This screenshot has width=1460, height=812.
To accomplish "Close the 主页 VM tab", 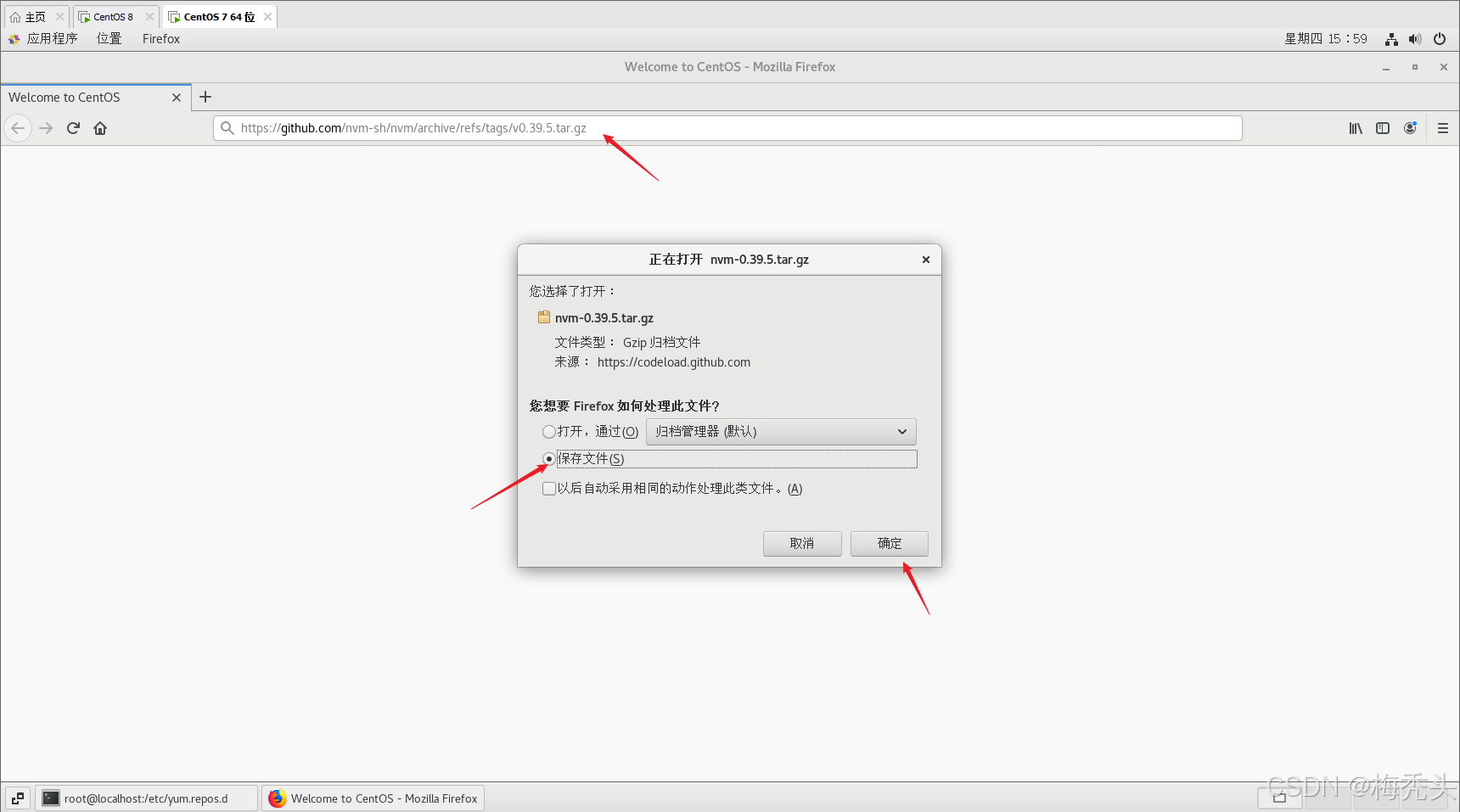I will coord(59,17).
